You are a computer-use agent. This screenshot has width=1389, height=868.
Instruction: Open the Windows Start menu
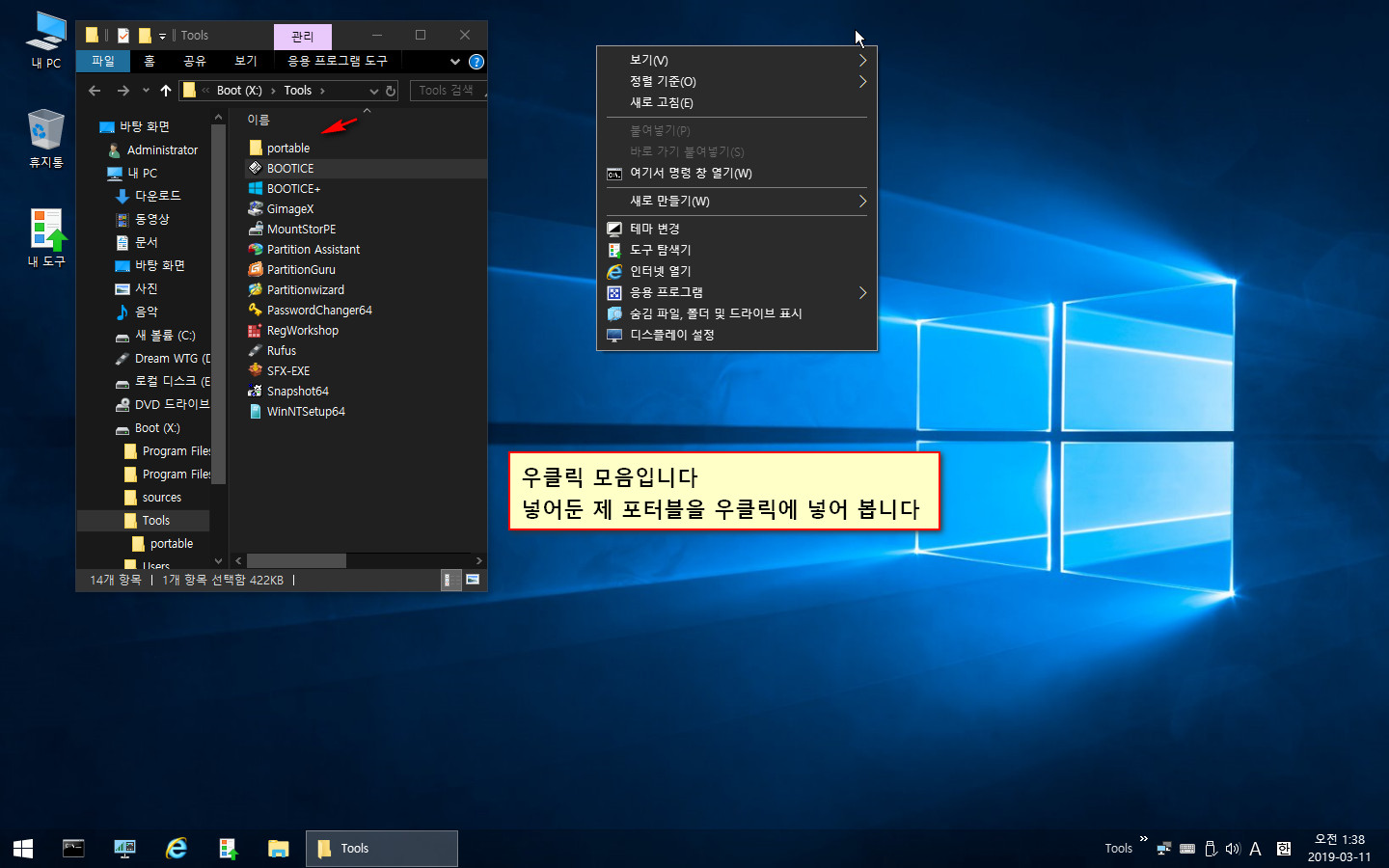click(x=23, y=849)
